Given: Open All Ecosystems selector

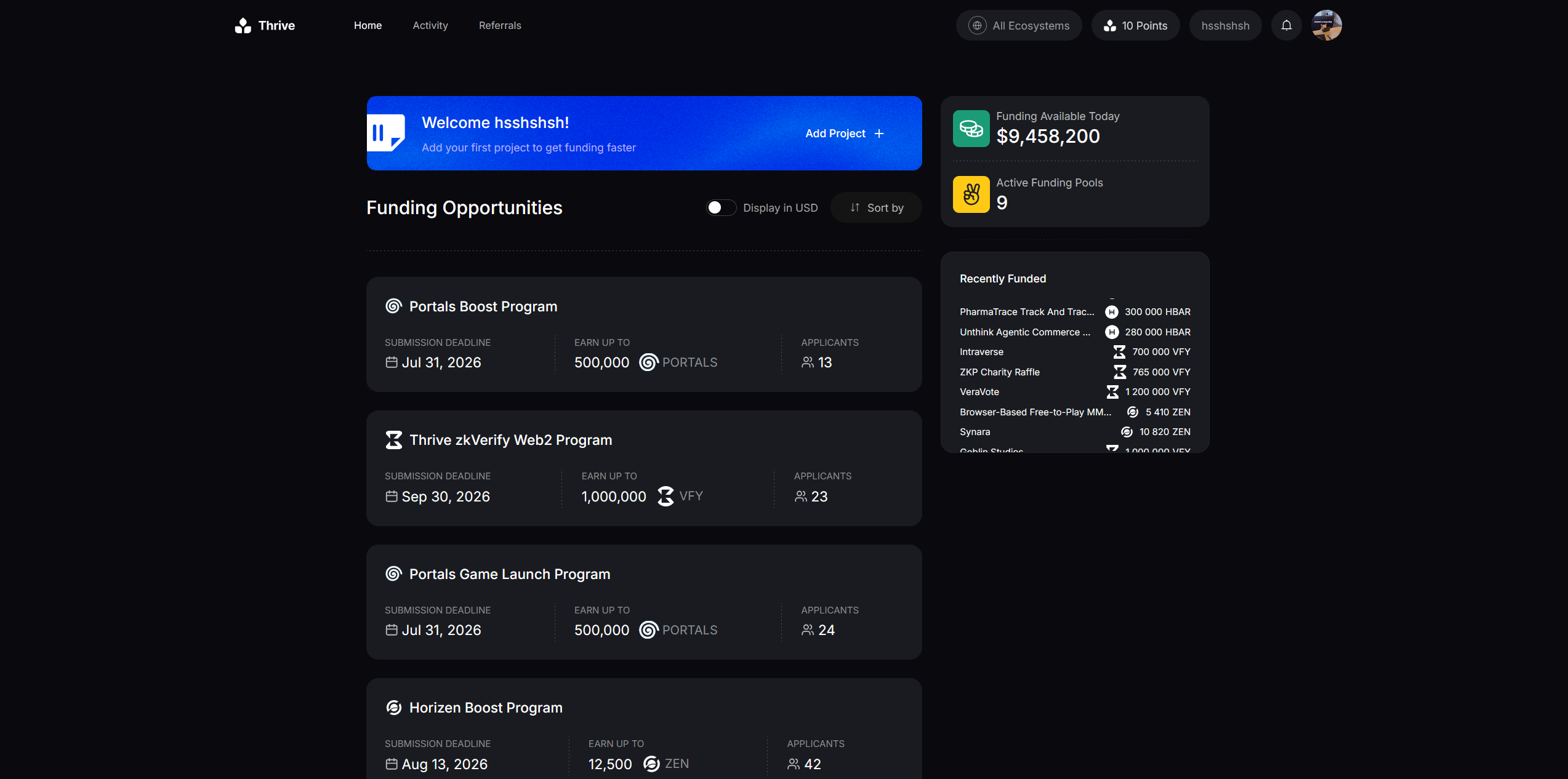Looking at the screenshot, I should point(1019,25).
